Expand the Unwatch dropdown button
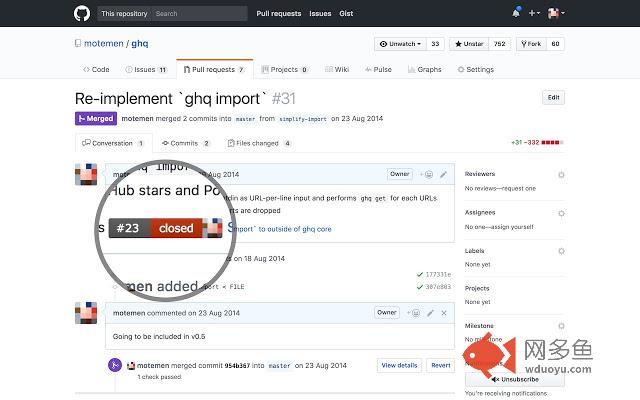This screenshot has width=640, height=400. click(400, 44)
